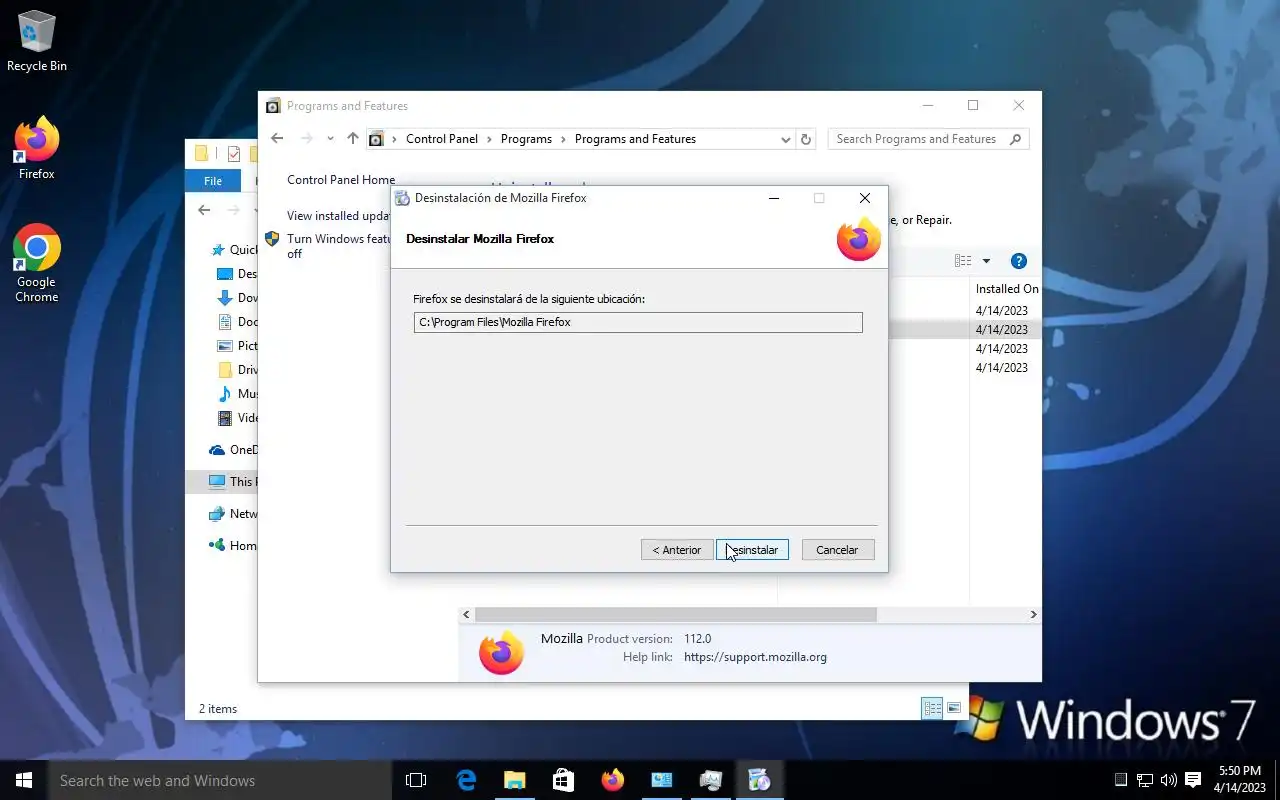Screen dimensions: 1280x800
Task: Open Downloads folder in navigation pane
Action: coord(238,298)
